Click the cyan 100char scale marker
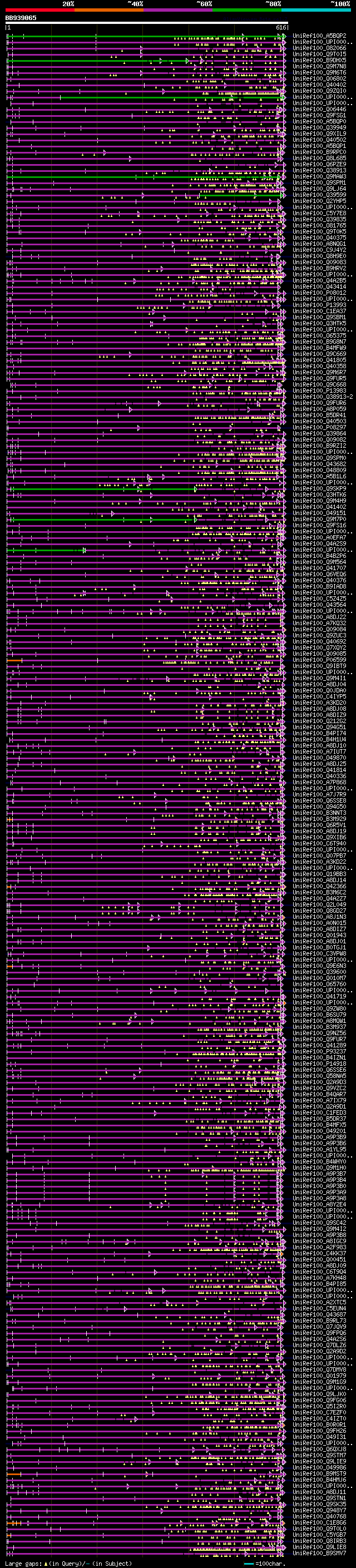Screen dimensions: 356x1568 click(248, 1563)
